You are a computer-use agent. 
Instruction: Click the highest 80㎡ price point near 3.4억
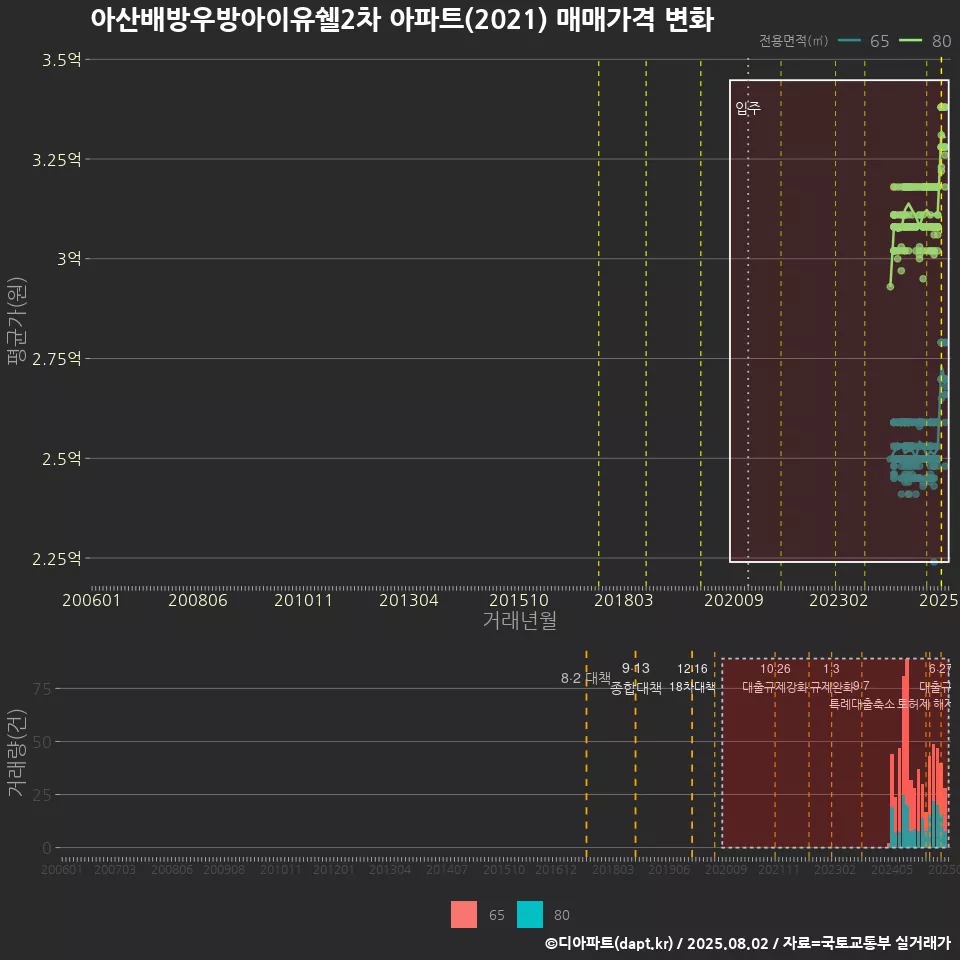[943, 107]
